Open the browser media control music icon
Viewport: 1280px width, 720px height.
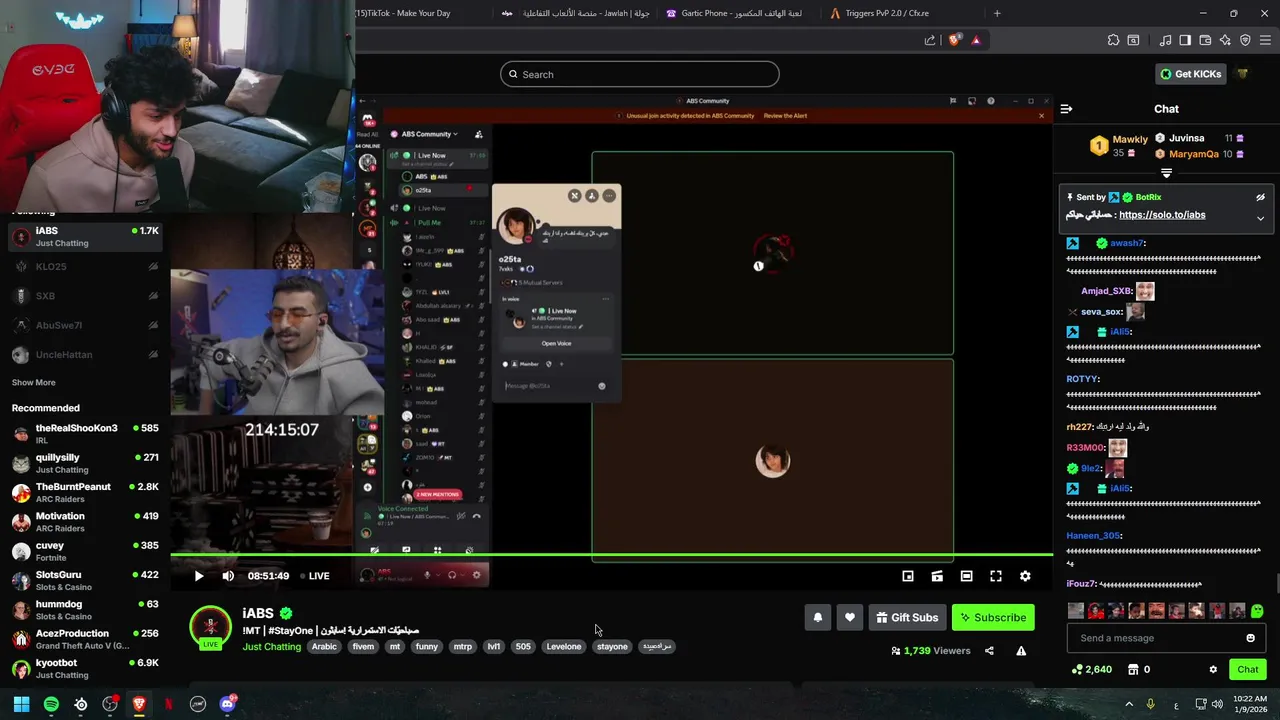(x=1165, y=40)
